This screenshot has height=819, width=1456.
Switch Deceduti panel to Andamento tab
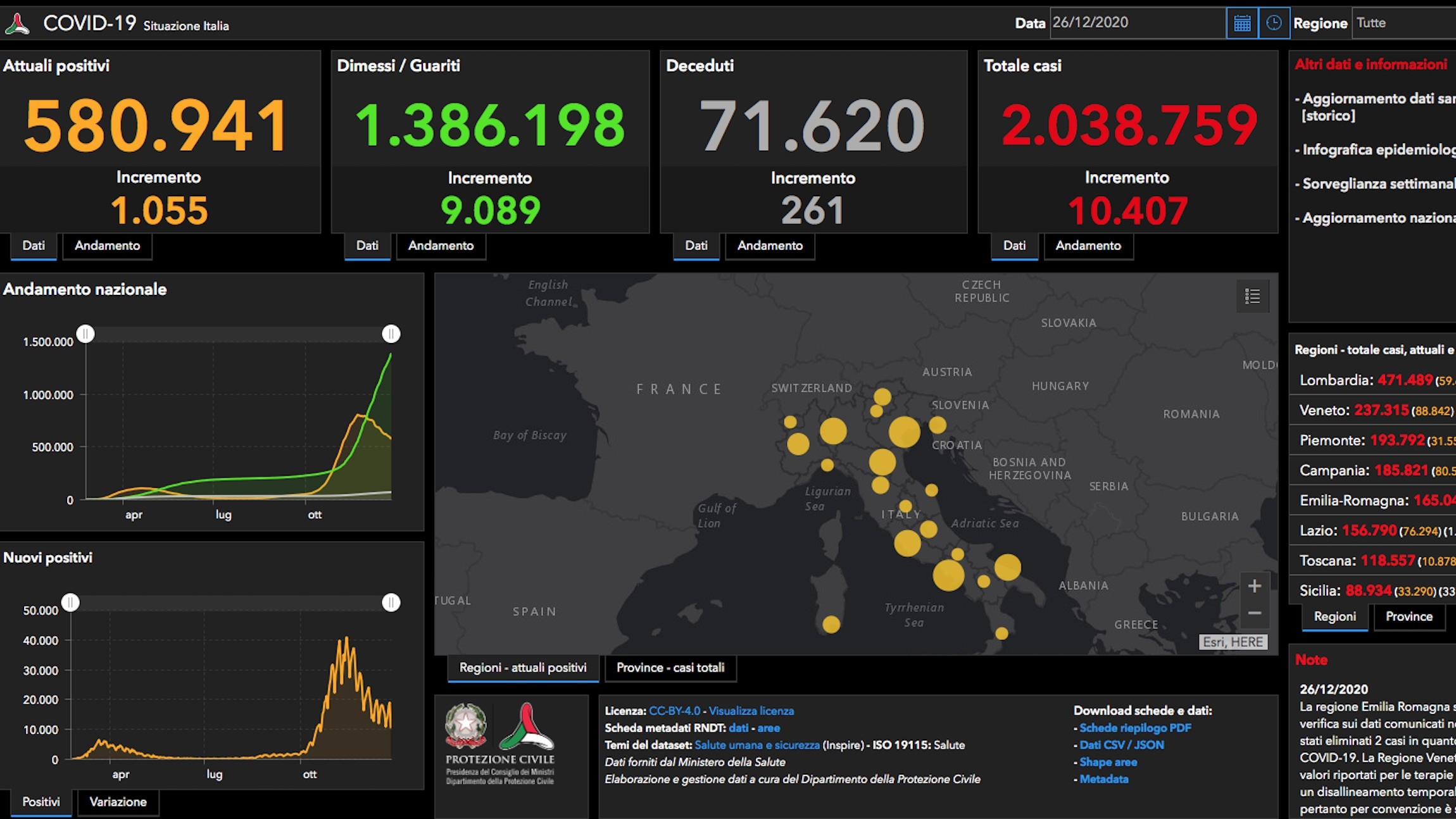770,246
